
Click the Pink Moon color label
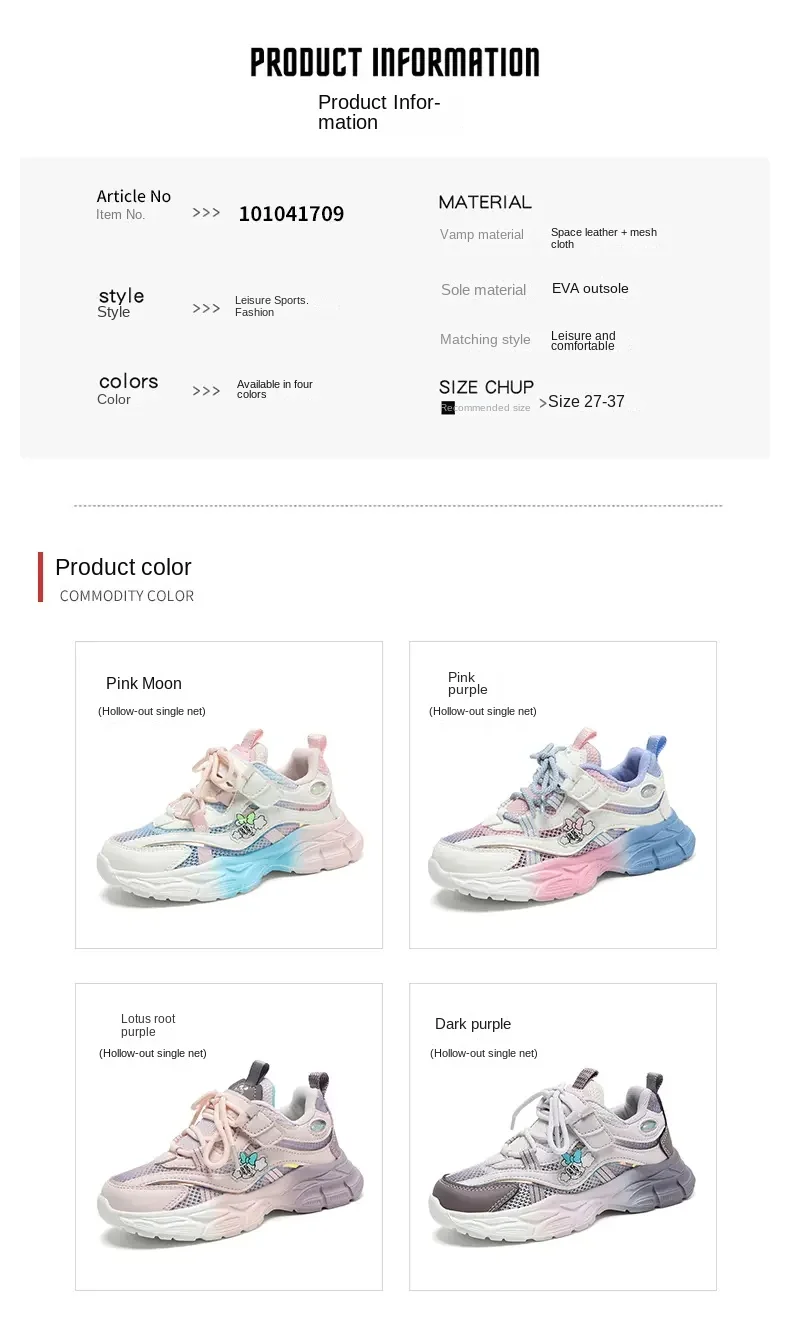pos(144,684)
